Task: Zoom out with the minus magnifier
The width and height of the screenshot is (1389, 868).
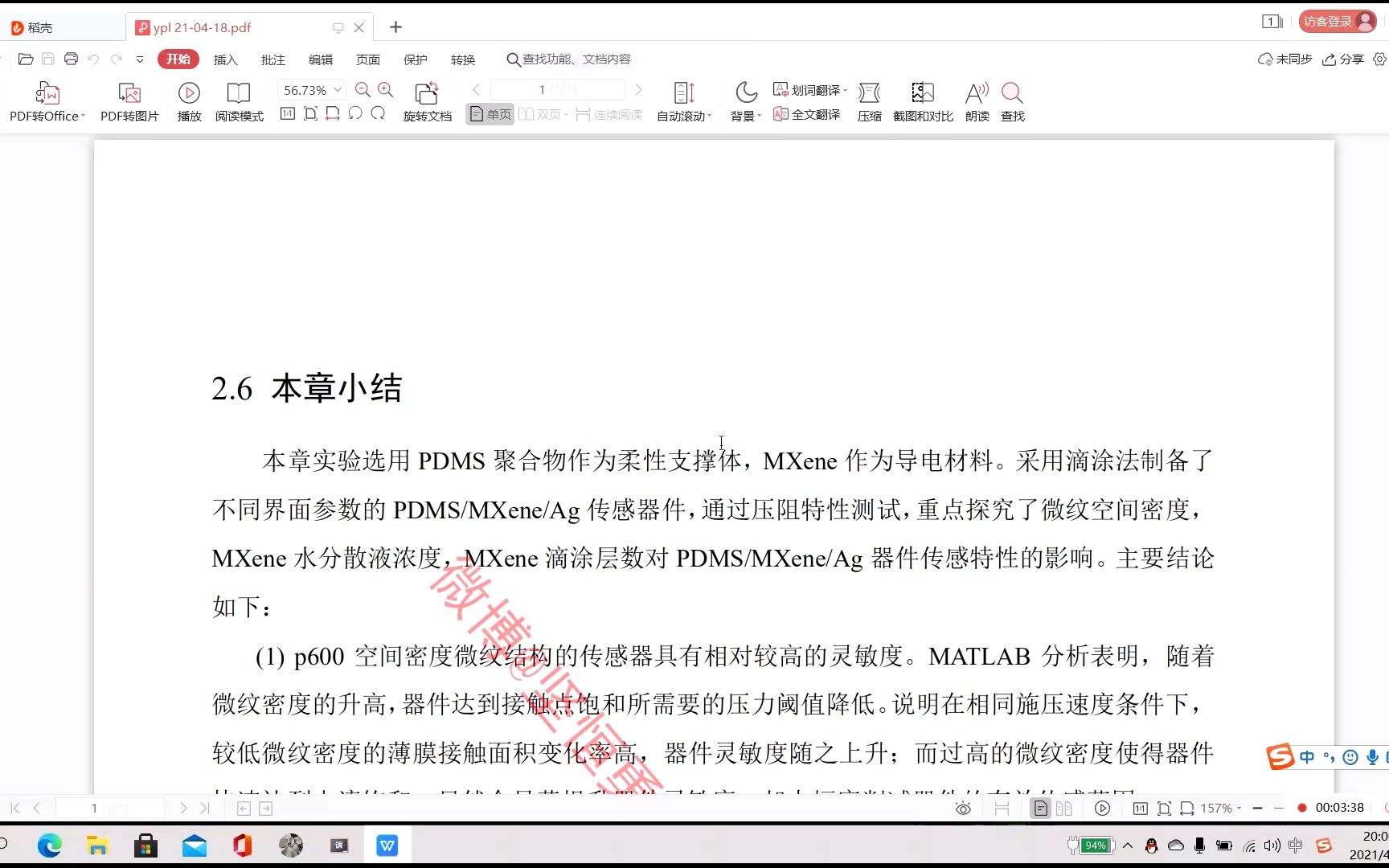Action: pyautogui.click(x=363, y=90)
